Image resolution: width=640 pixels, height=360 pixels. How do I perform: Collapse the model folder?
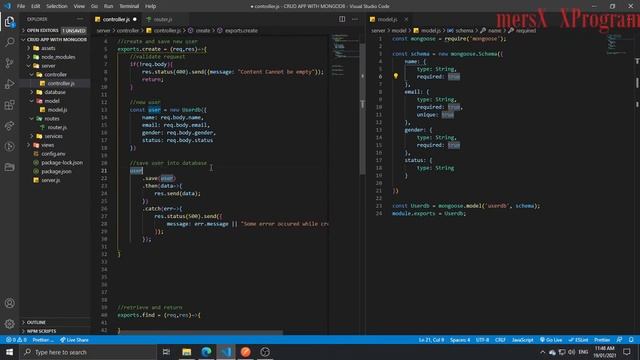click(52, 101)
